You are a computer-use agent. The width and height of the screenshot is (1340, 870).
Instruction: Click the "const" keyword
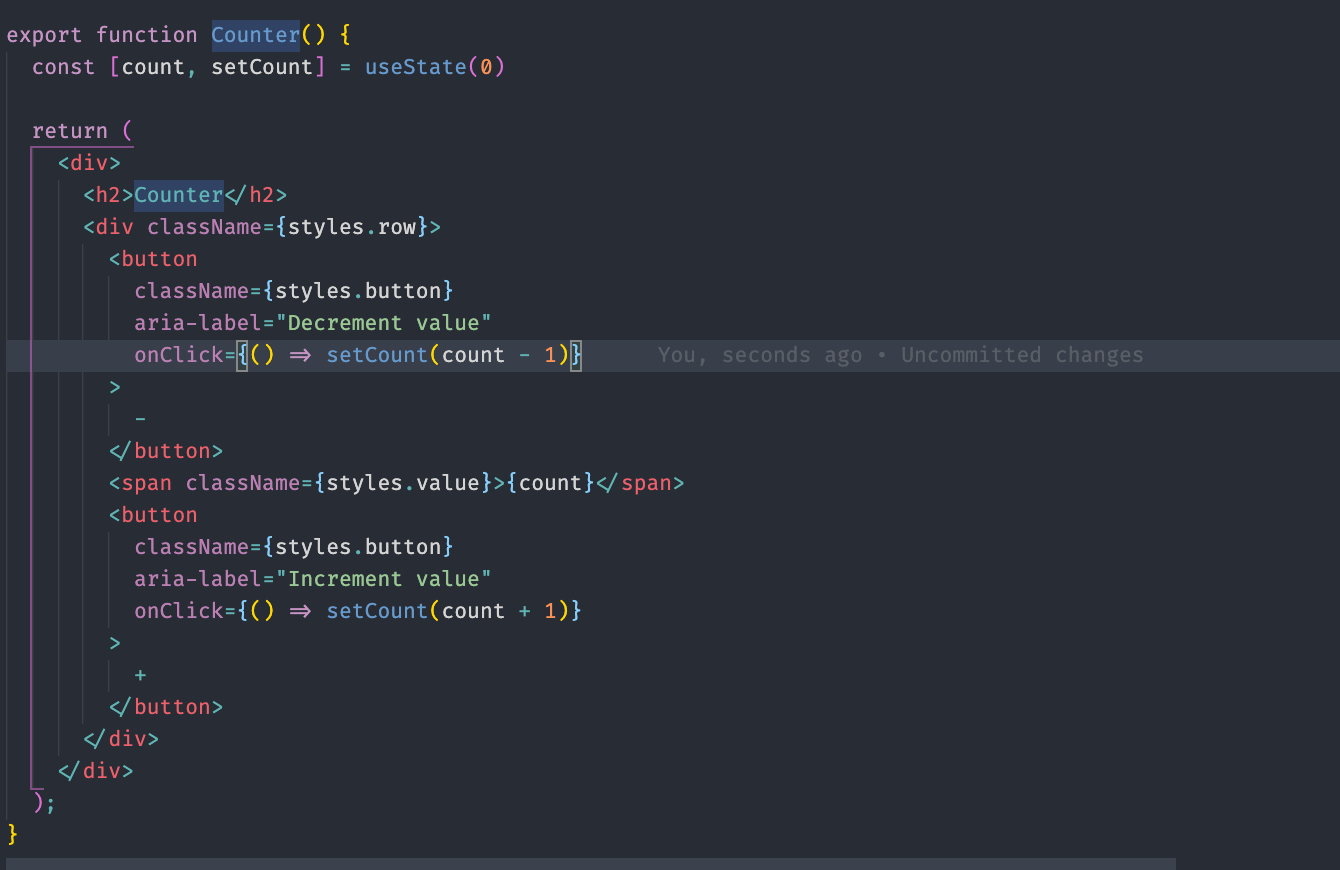(64, 67)
